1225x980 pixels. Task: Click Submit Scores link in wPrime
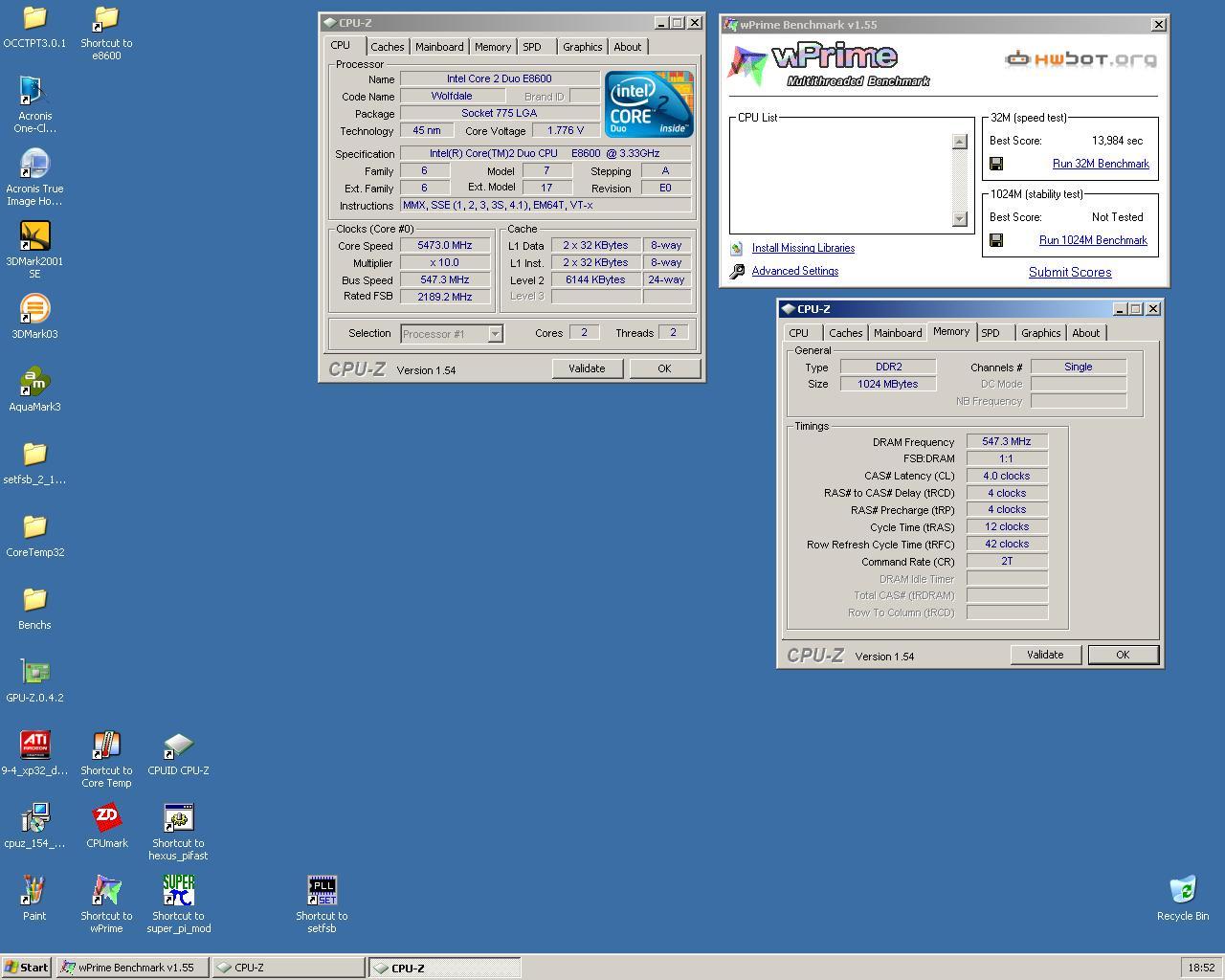pos(1070,272)
